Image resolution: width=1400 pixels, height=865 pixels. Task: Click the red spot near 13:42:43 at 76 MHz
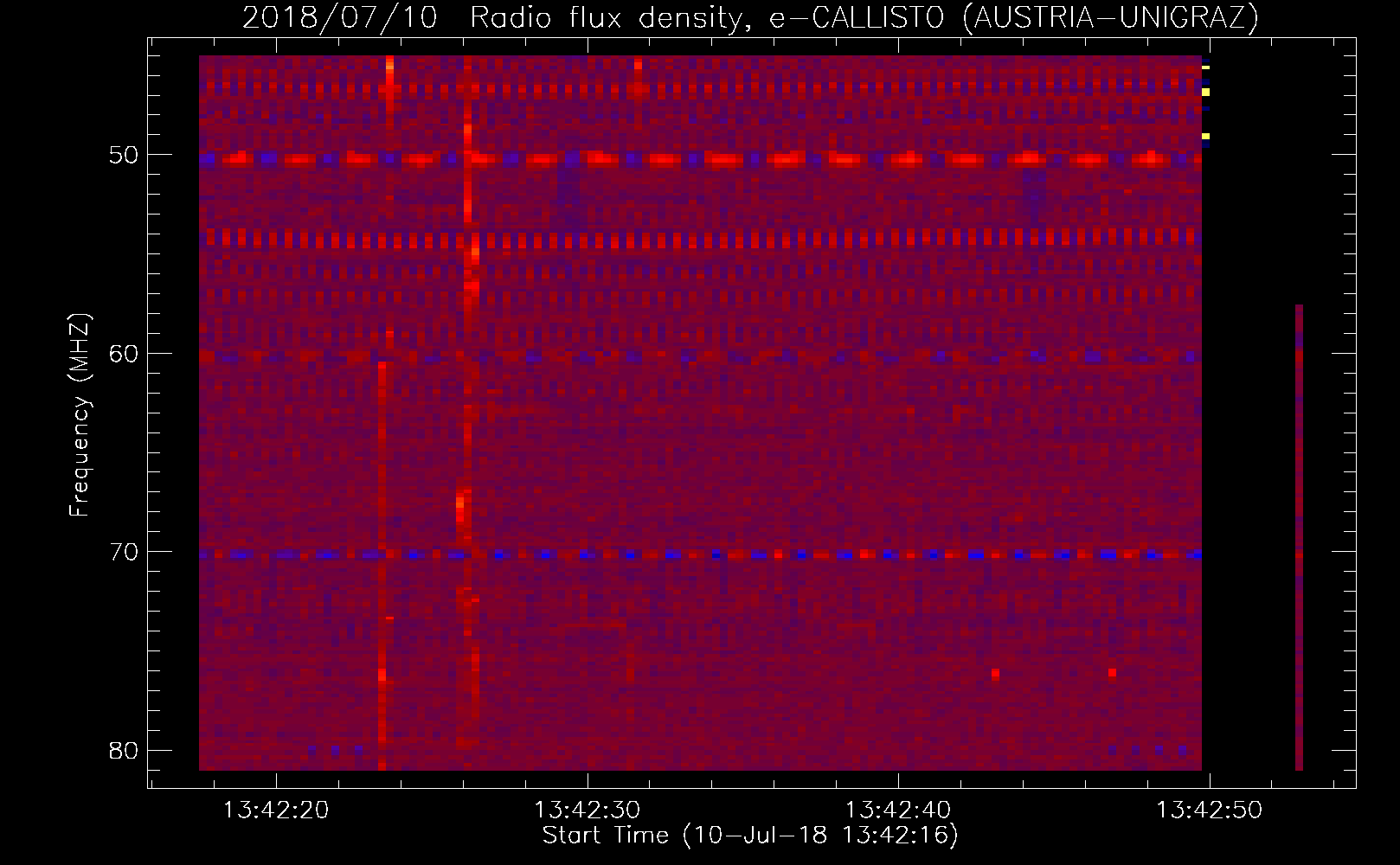[995, 673]
